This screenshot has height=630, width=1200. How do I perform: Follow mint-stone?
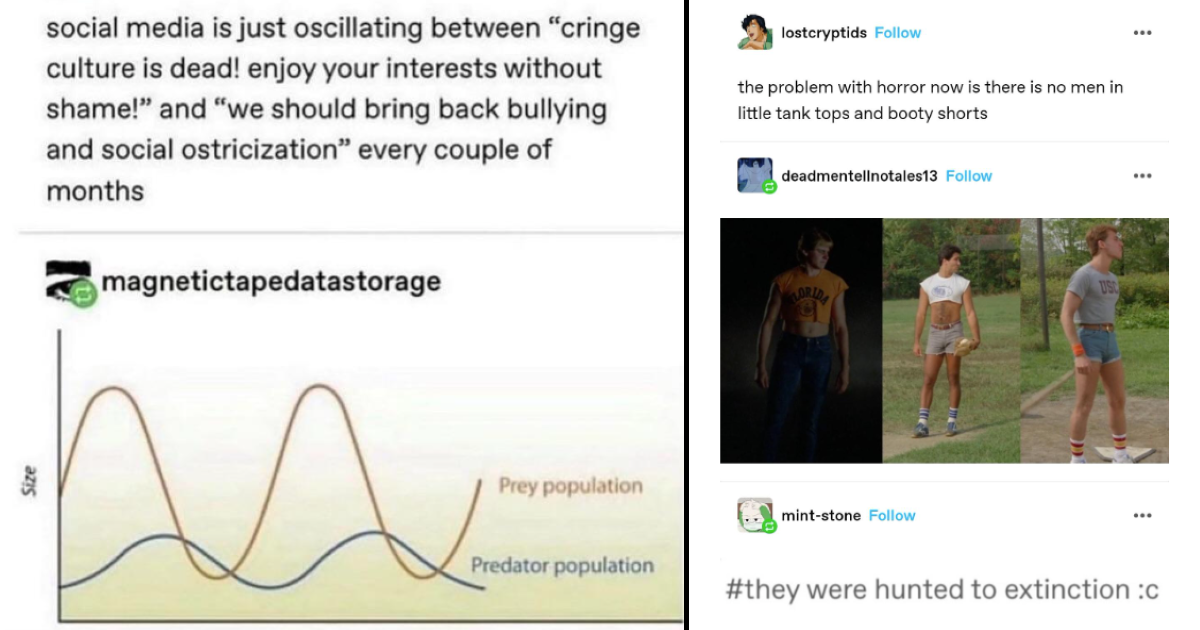pyautogui.click(x=892, y=516)
